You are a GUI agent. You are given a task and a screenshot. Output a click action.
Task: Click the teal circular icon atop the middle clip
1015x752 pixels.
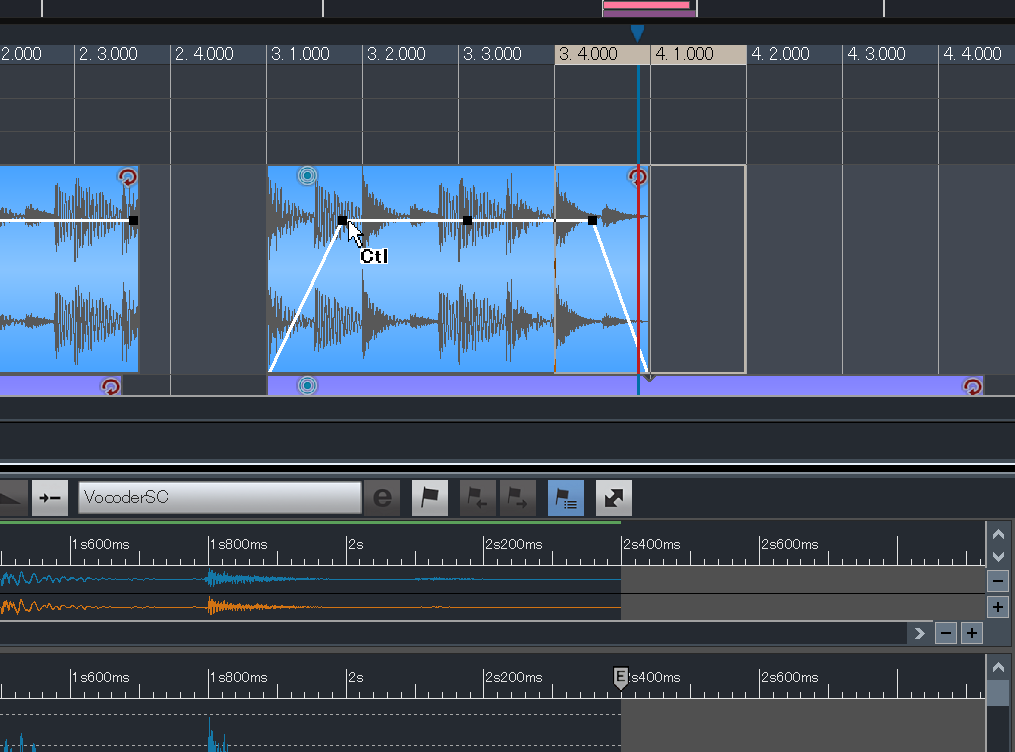[x=307, y=177]
